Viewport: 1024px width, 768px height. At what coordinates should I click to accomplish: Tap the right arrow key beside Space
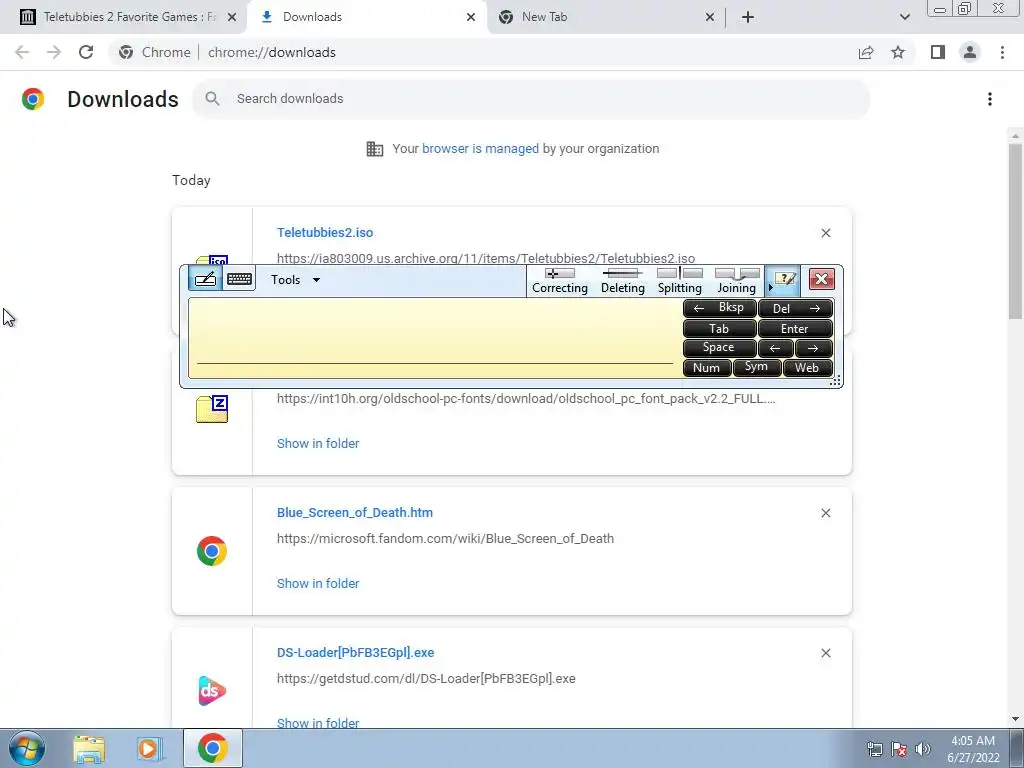tap(814, 348)
